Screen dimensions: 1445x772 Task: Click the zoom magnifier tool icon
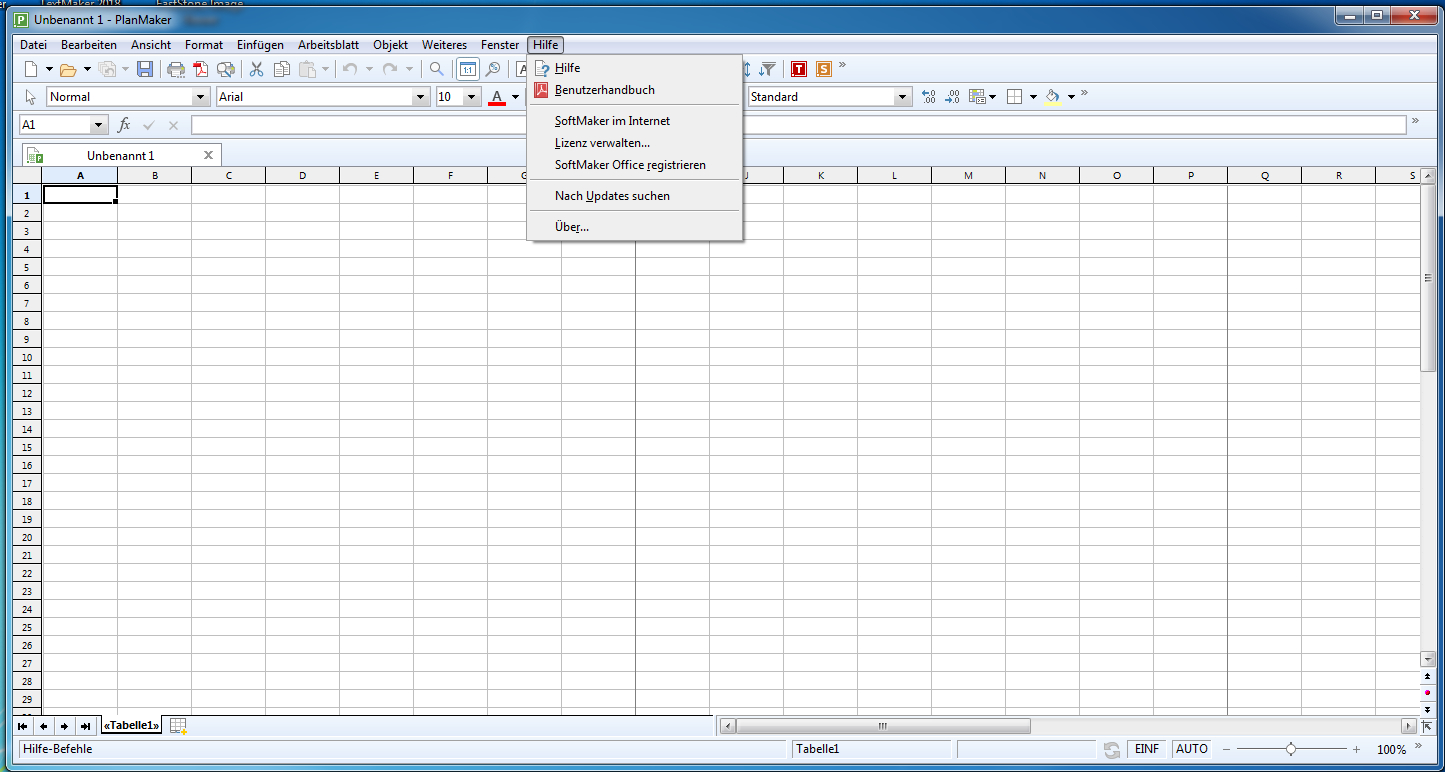point(492,69)
